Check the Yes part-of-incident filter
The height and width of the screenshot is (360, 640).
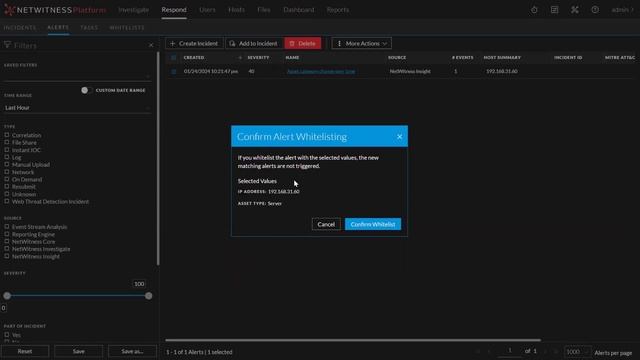7,334
